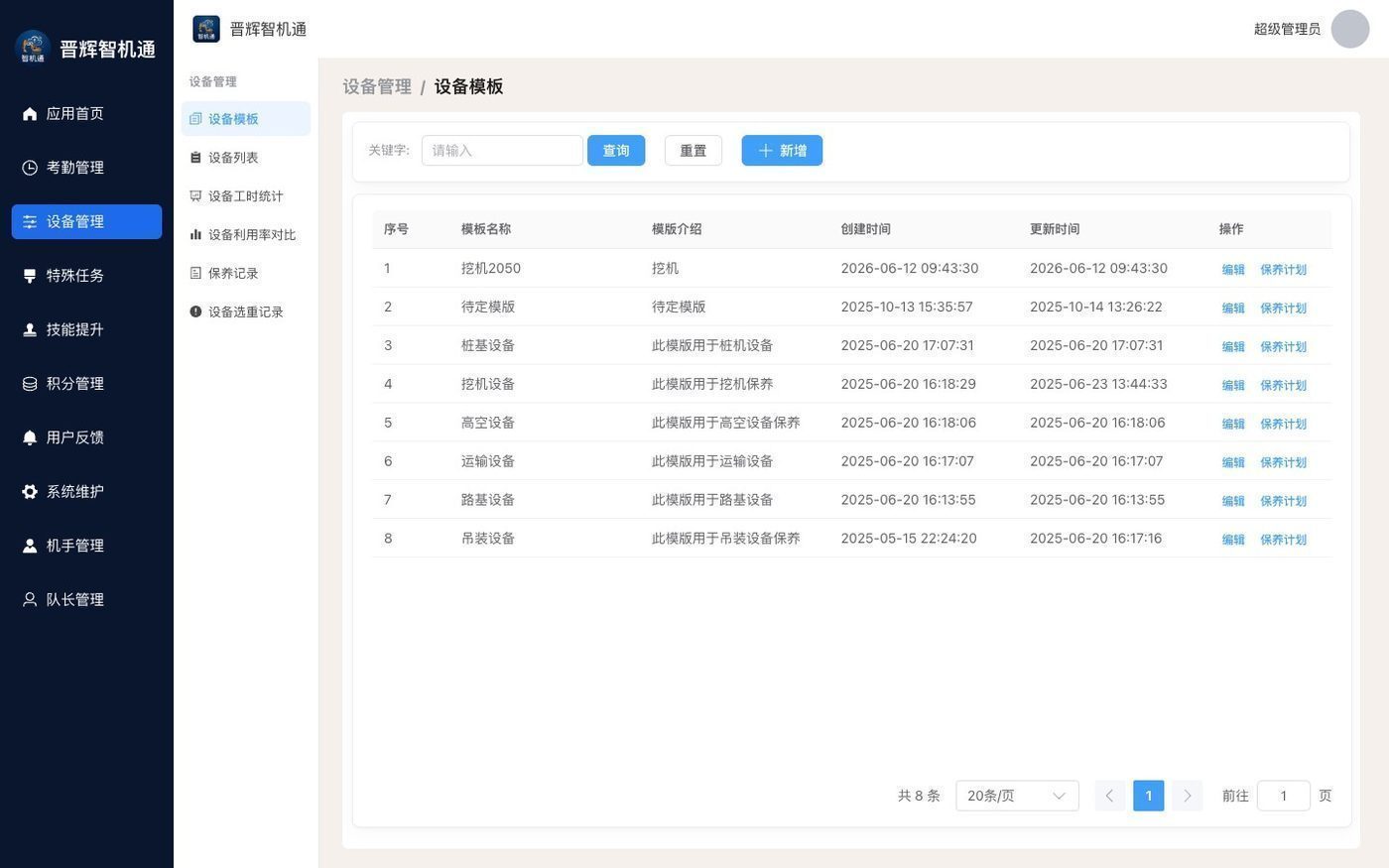Click the 模板名称 column header

pyautogui.click(x=486, y=229)
